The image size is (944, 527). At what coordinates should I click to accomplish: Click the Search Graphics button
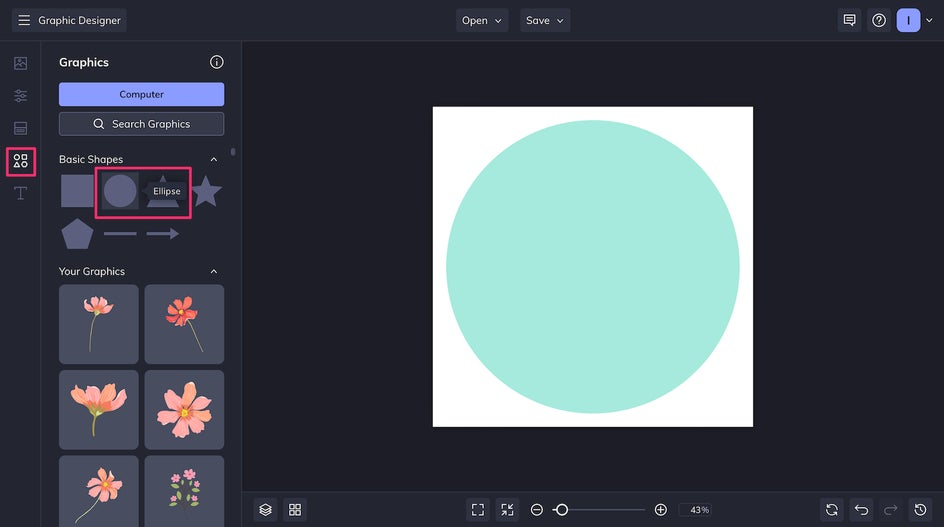[x=141, y=124]
